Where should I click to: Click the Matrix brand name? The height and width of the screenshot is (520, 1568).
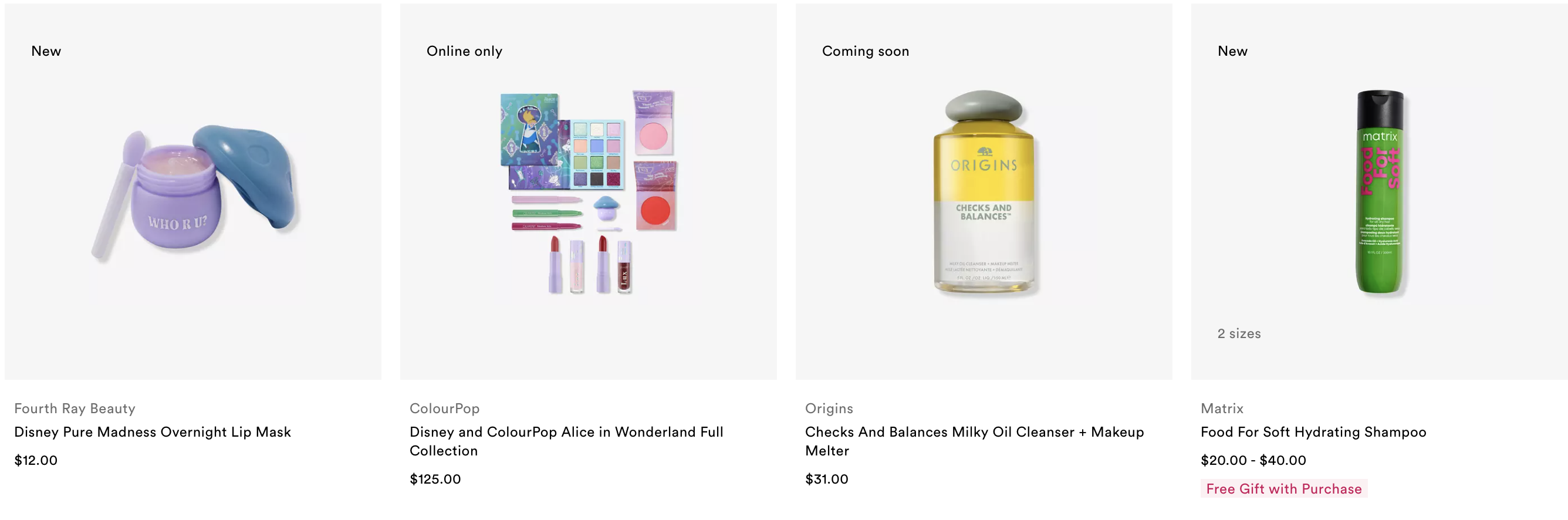(1221, 408)
